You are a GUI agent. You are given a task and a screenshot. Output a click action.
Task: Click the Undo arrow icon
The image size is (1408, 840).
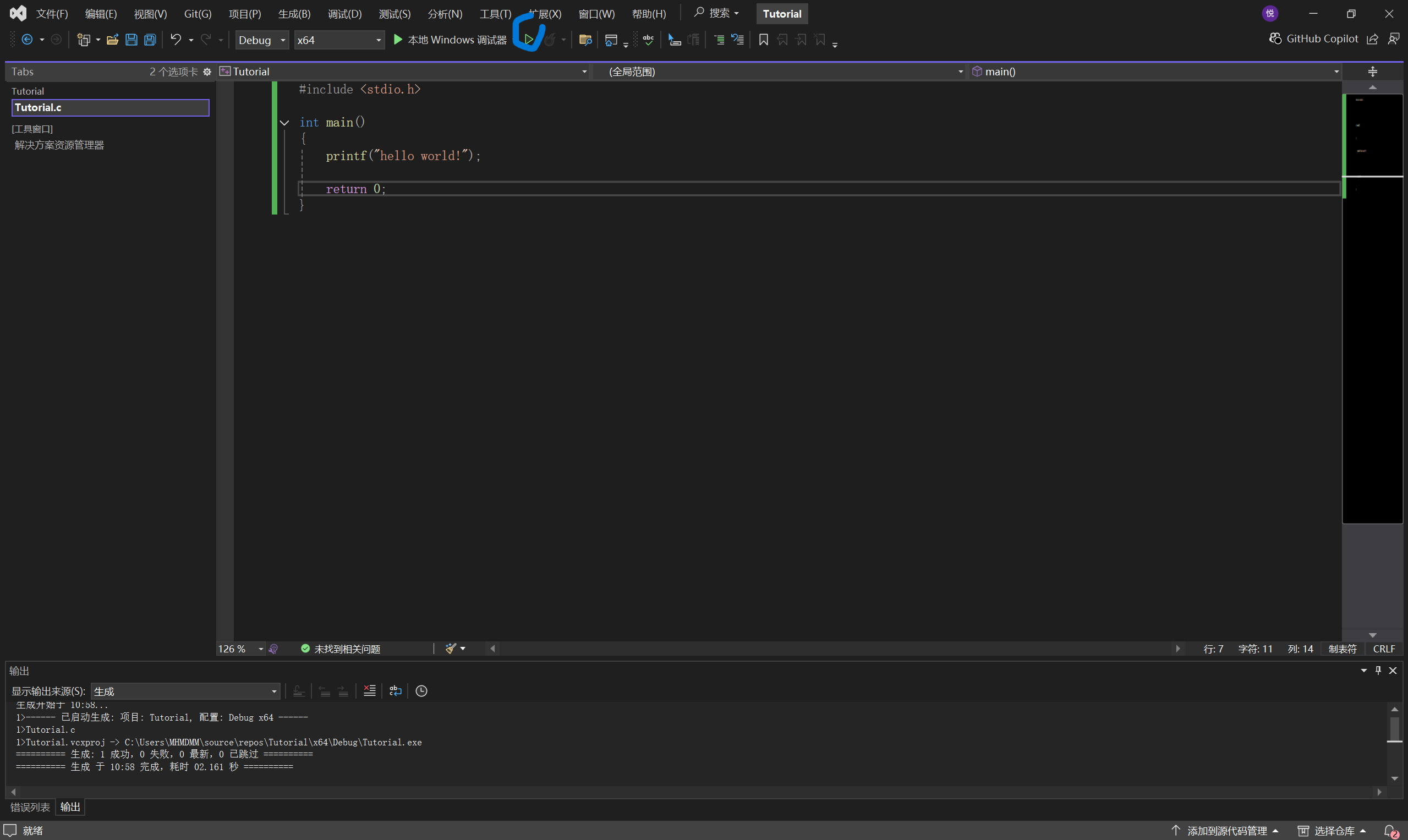(x=176, y=40)
